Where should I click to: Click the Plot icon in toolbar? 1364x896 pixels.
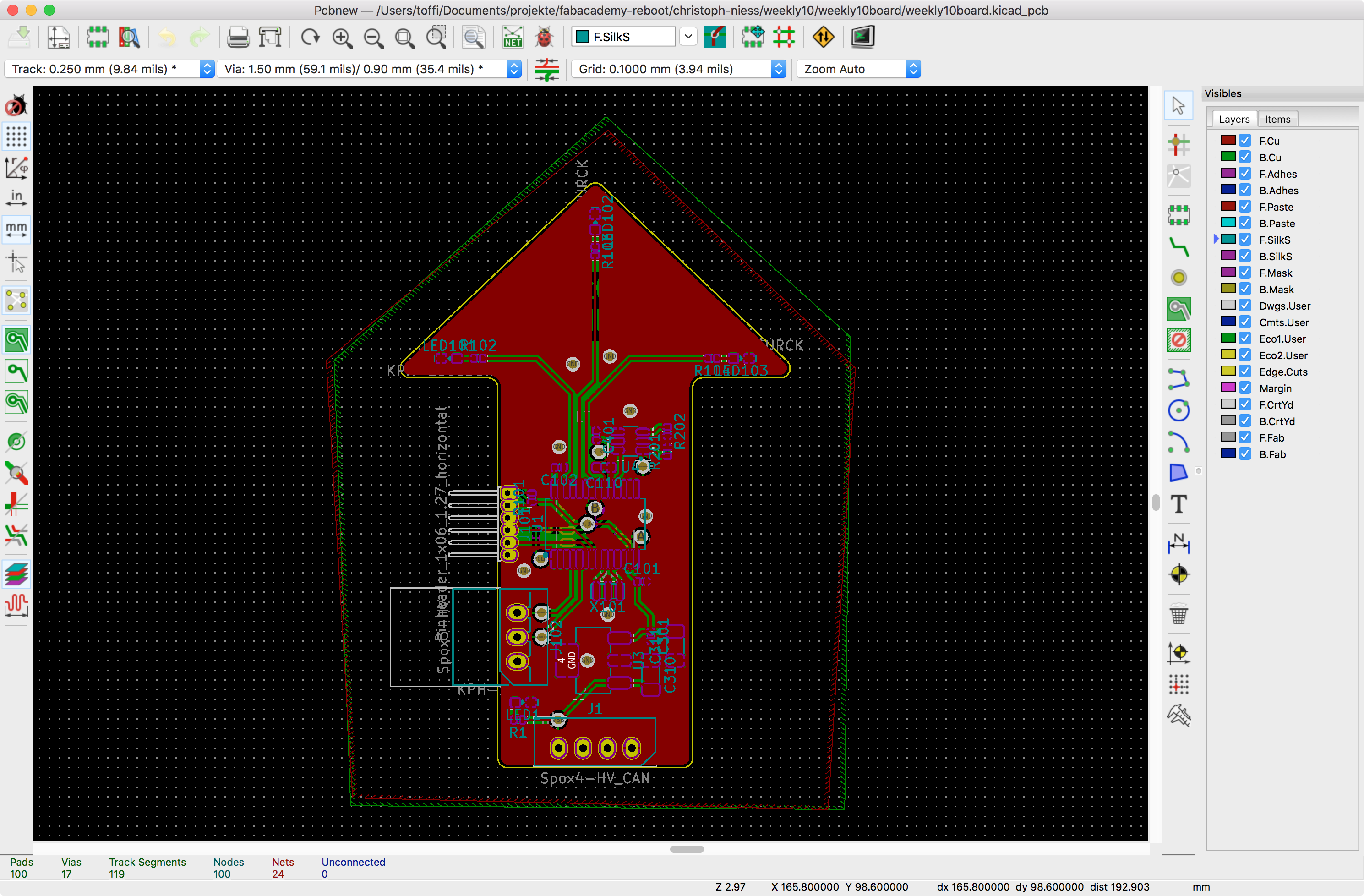coord(270,37)
